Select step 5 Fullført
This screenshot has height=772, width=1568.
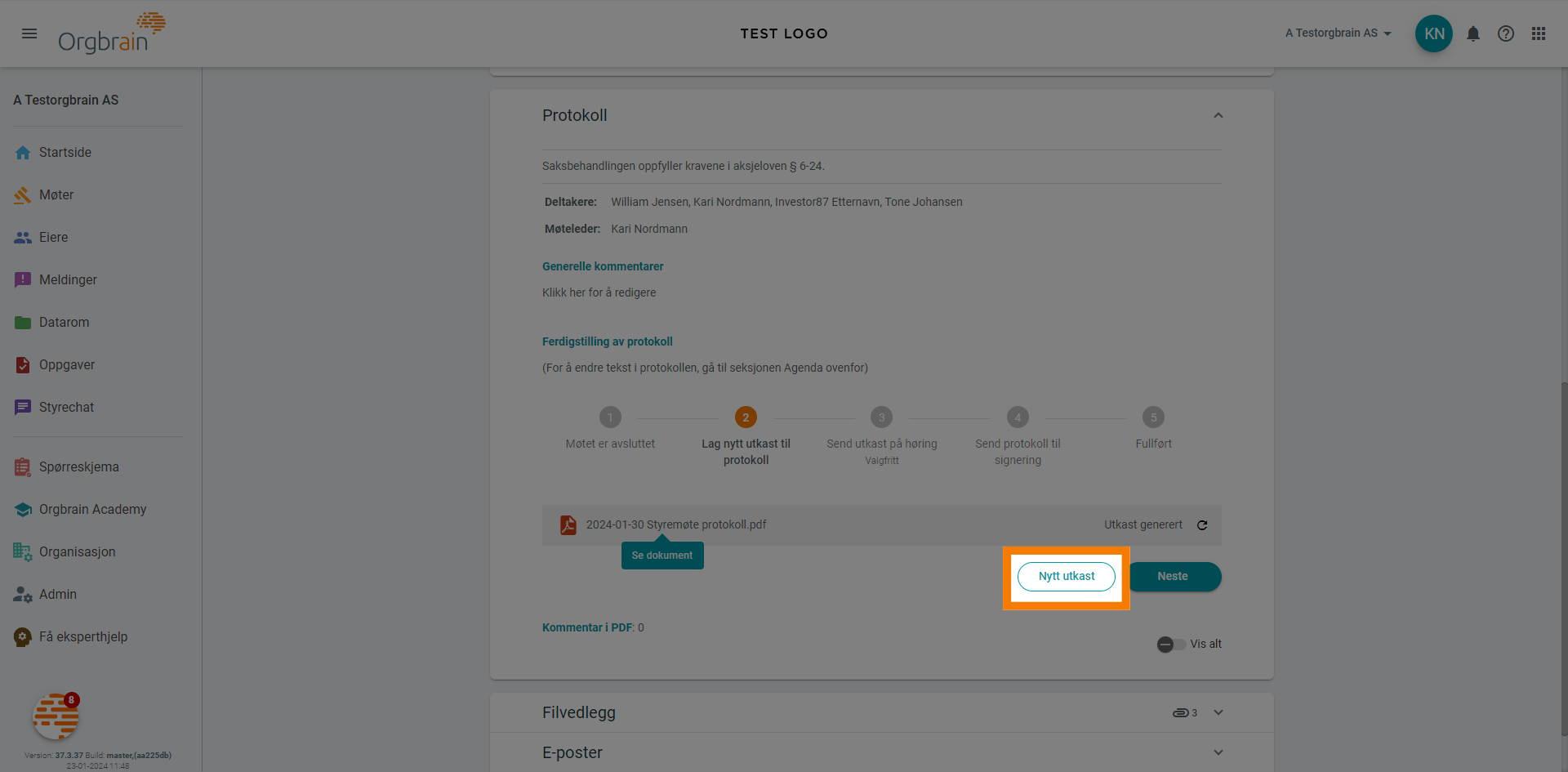tap(1153, 429)
